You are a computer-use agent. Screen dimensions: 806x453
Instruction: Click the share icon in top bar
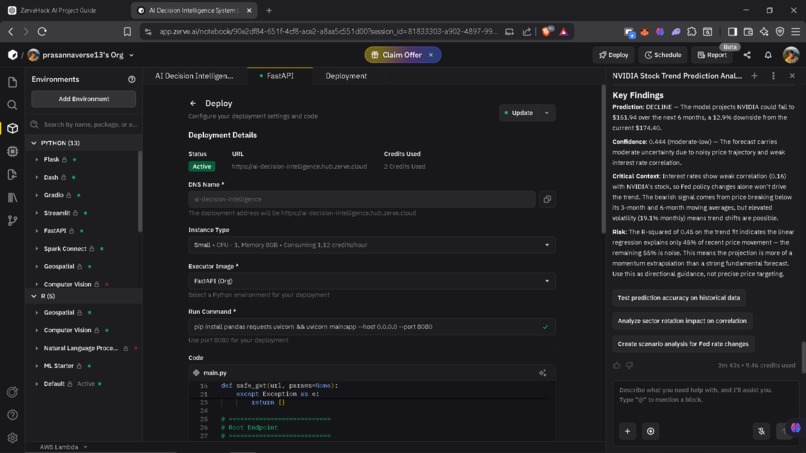coord(747,55)
